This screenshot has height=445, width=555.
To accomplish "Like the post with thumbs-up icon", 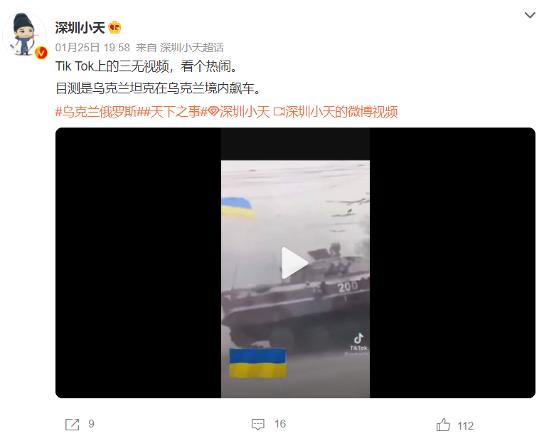I will (x=443, y=424).
